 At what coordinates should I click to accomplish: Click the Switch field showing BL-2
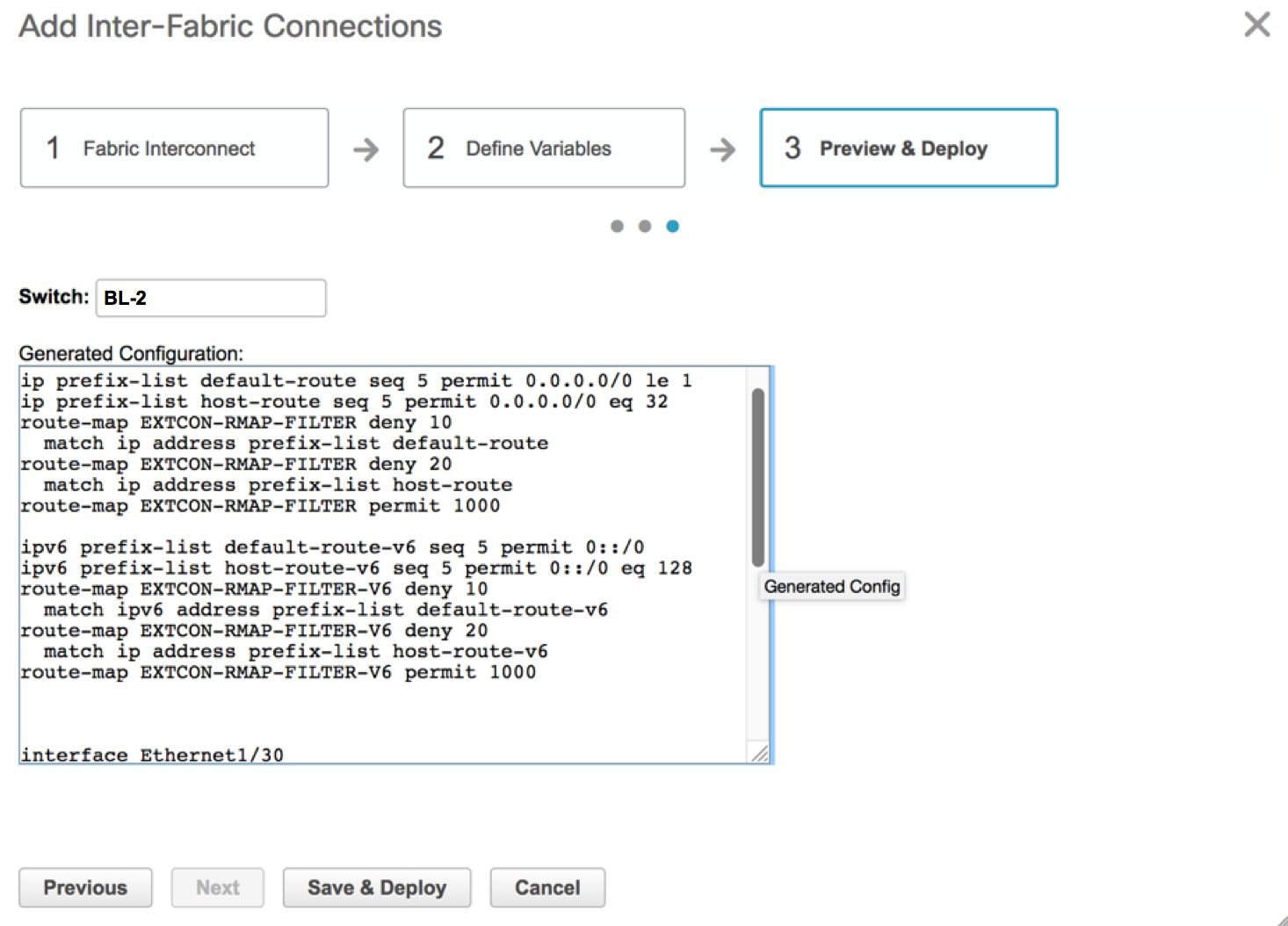pyautogui.click(x=211, y=298)
